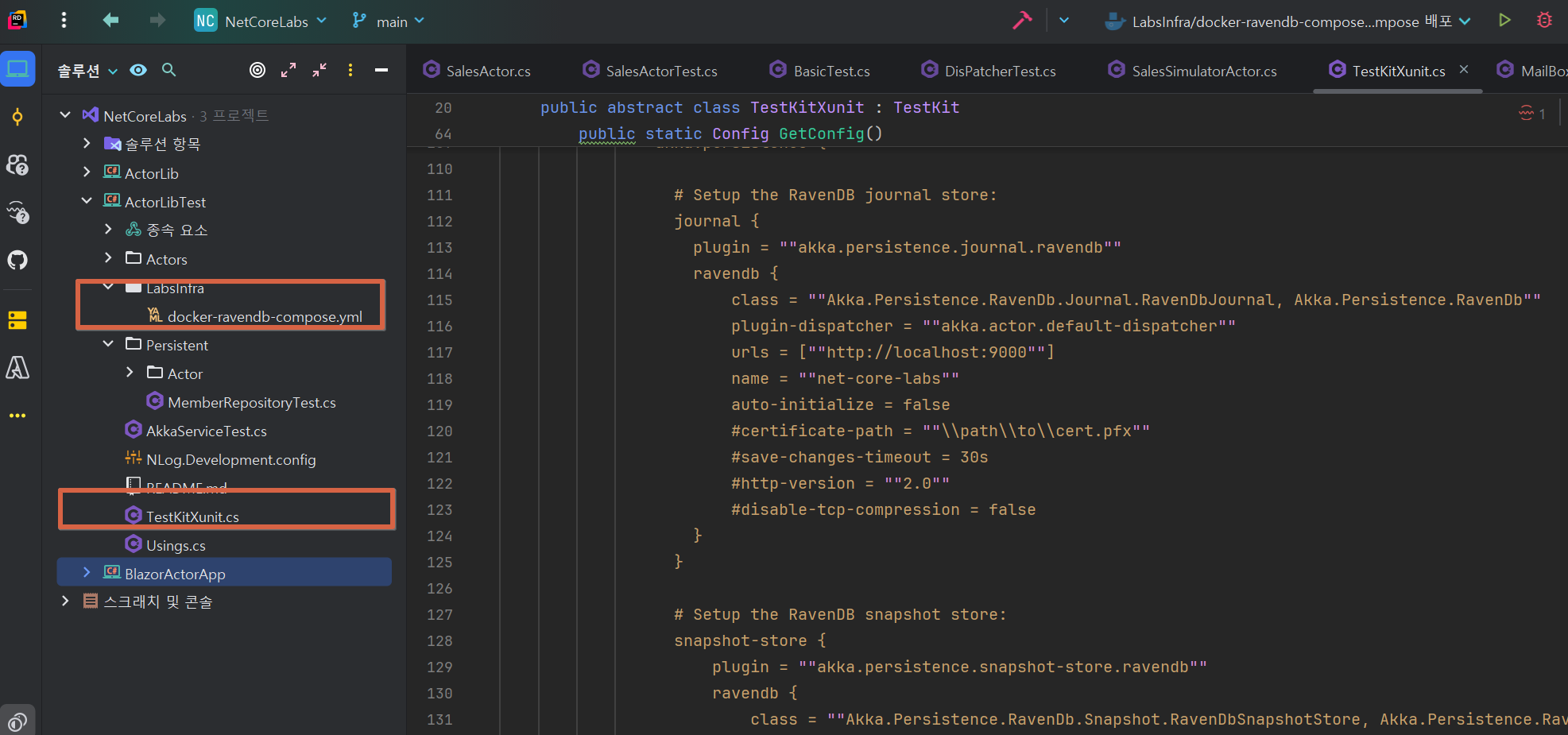Collapse the Persistent folder
The height and width of the screenshot is (735, 1568).
108,344
